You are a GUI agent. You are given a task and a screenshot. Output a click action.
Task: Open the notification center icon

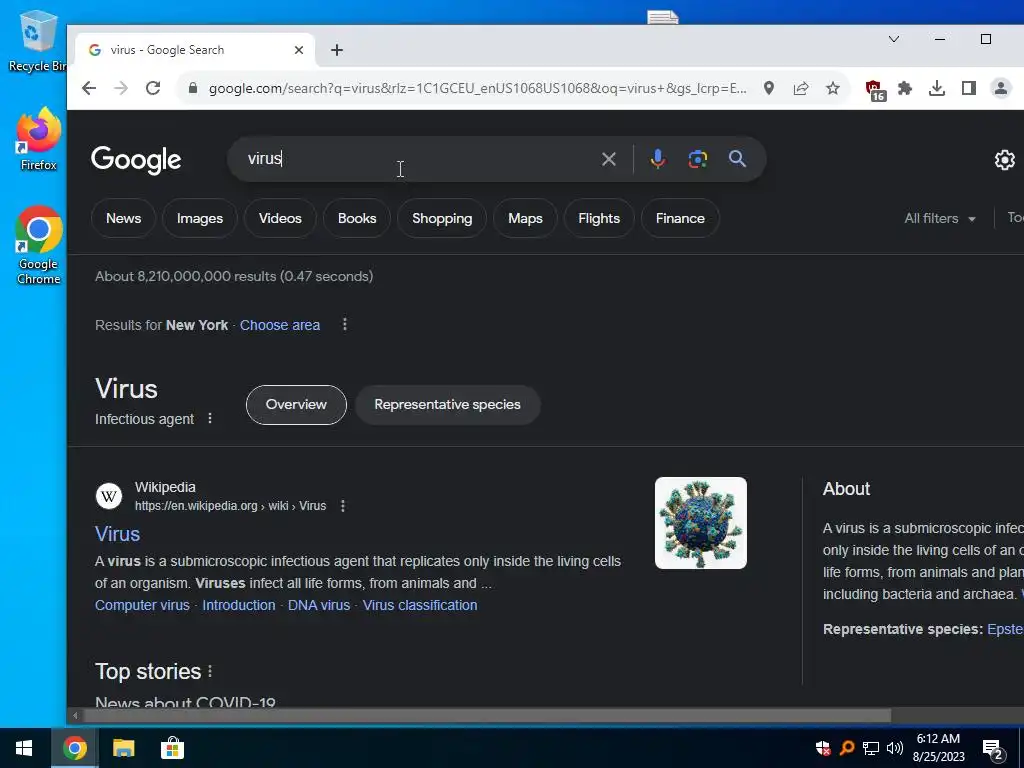[993, 750]
